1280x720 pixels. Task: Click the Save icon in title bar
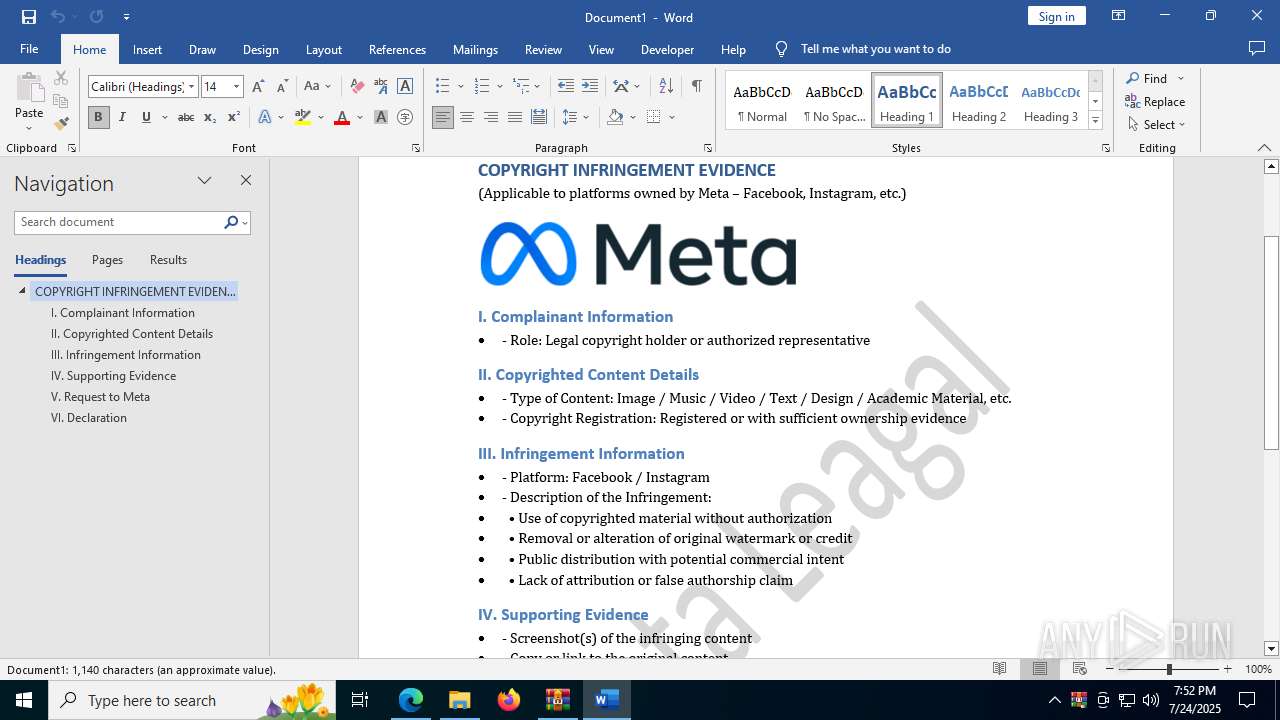coord(29,17)
